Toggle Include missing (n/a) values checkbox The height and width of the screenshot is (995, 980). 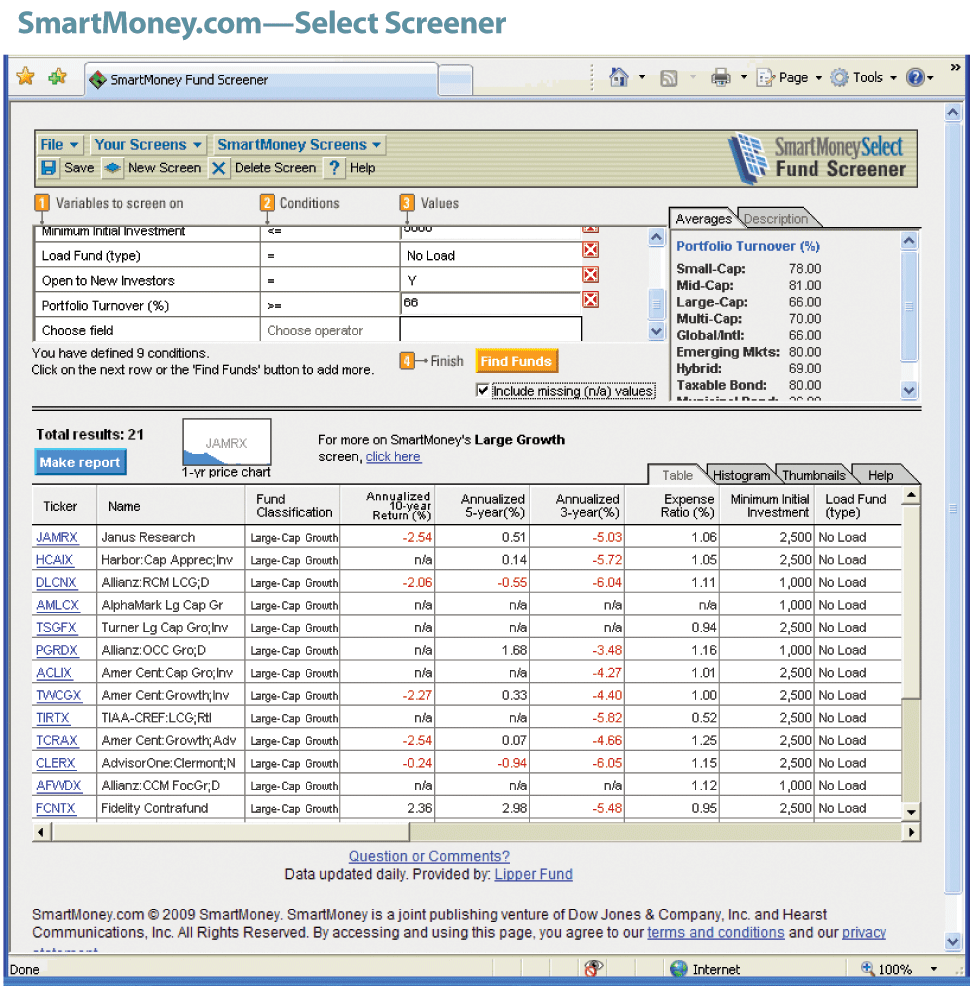point(484,391)
